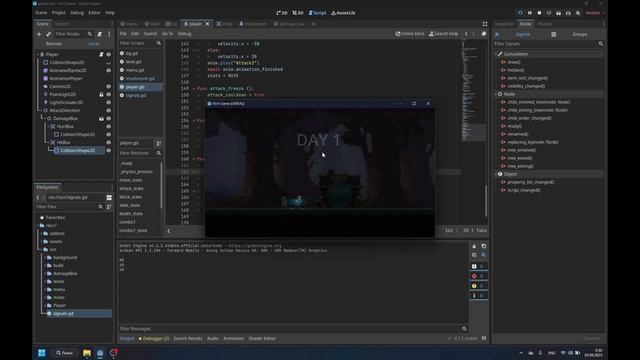Open the script icon on Player node

point(101,54)
